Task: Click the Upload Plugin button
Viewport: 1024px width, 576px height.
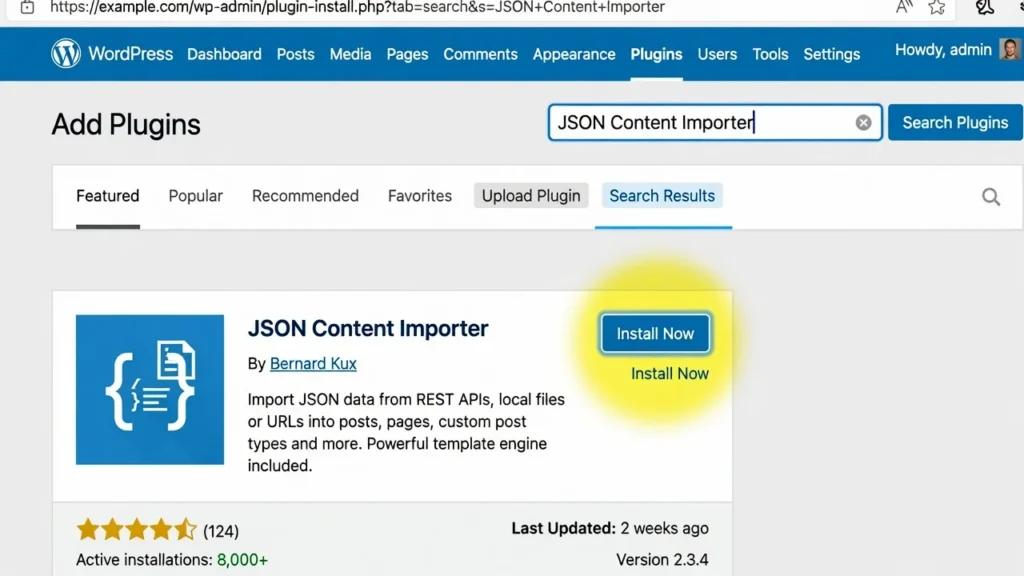Action: [x=531, y=196]
